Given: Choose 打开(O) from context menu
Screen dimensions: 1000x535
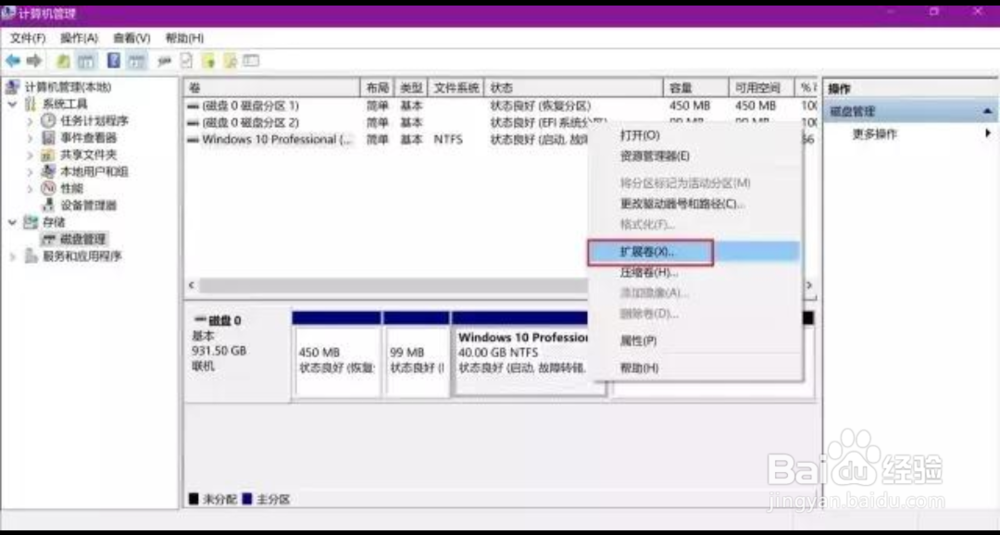Looking at the screenshot, I should pyautogui.click(x=693, y=135).
